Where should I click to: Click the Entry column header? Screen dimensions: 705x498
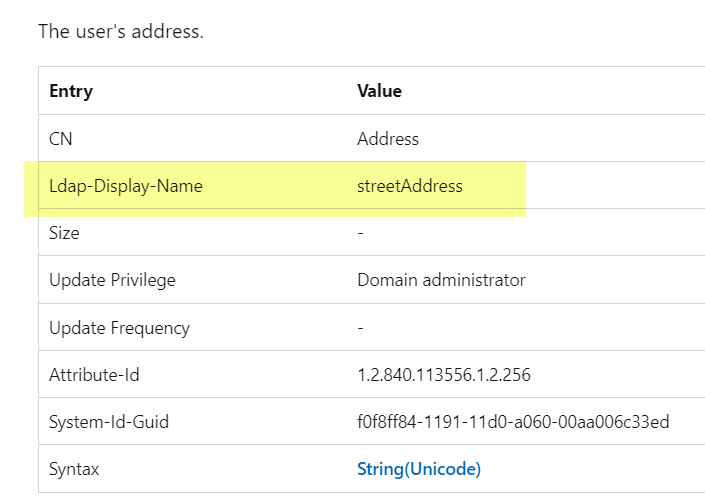pos(71,91)
